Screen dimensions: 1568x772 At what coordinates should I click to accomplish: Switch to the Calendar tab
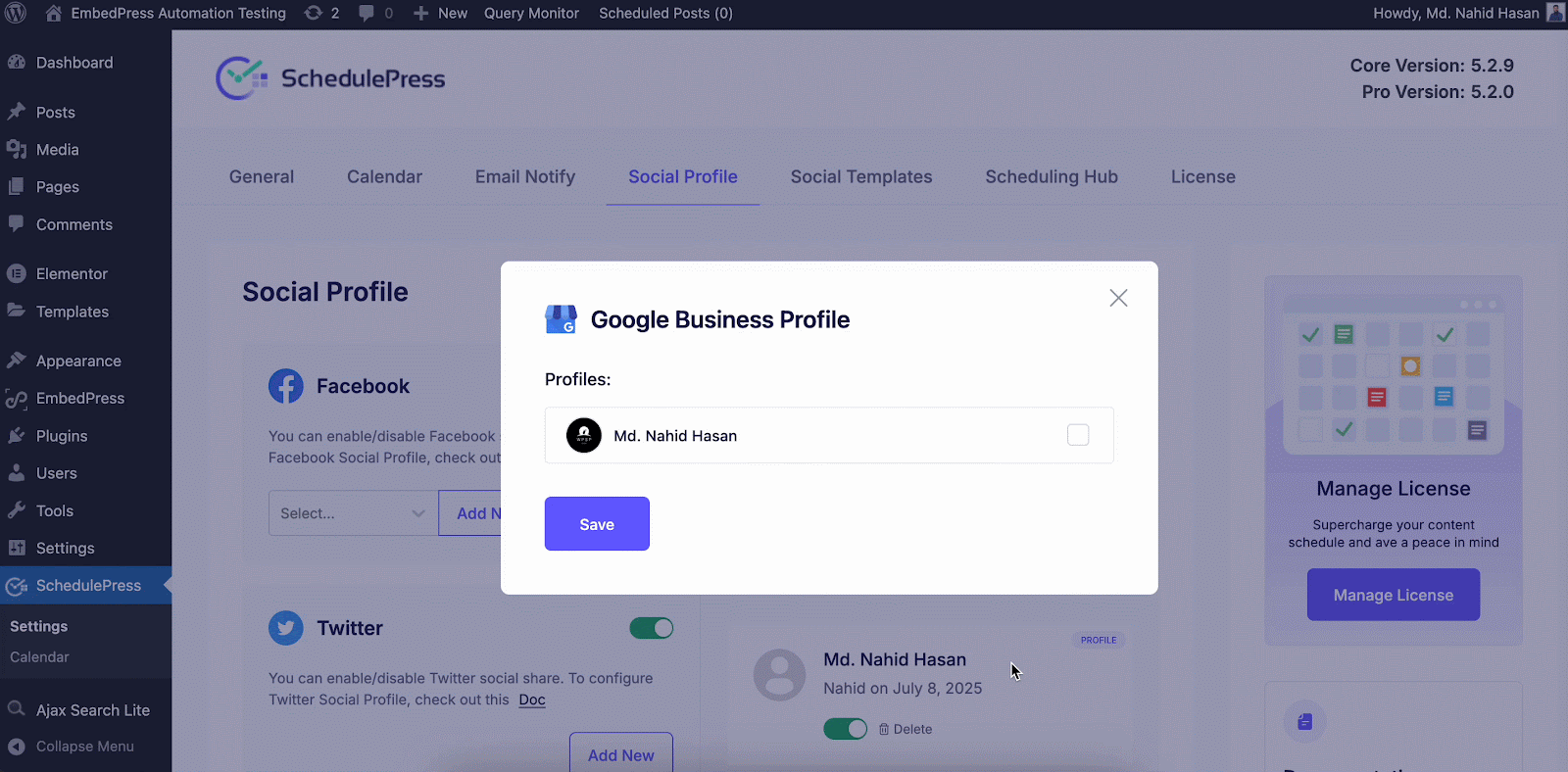point(384,176)
